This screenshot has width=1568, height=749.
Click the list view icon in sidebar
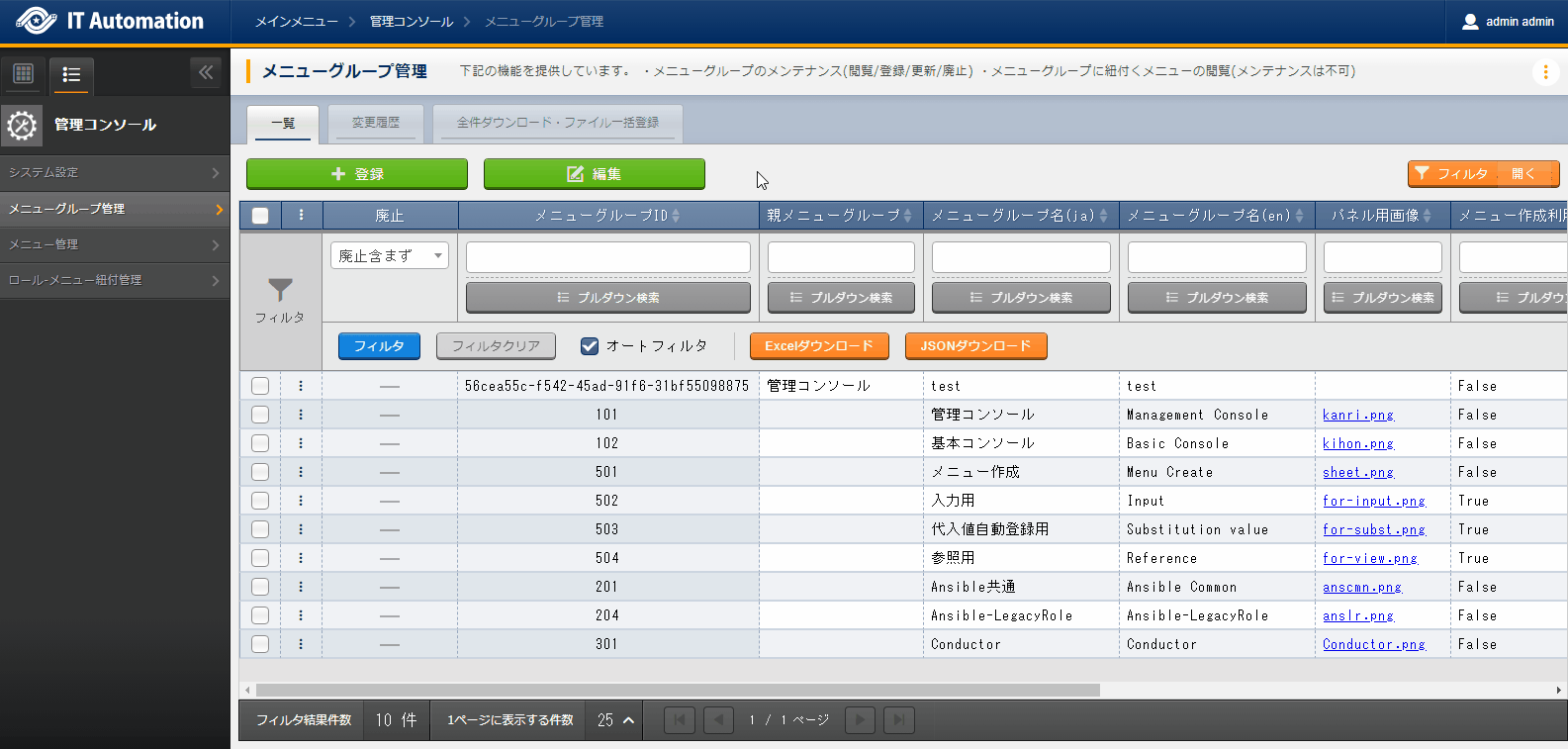71,74
